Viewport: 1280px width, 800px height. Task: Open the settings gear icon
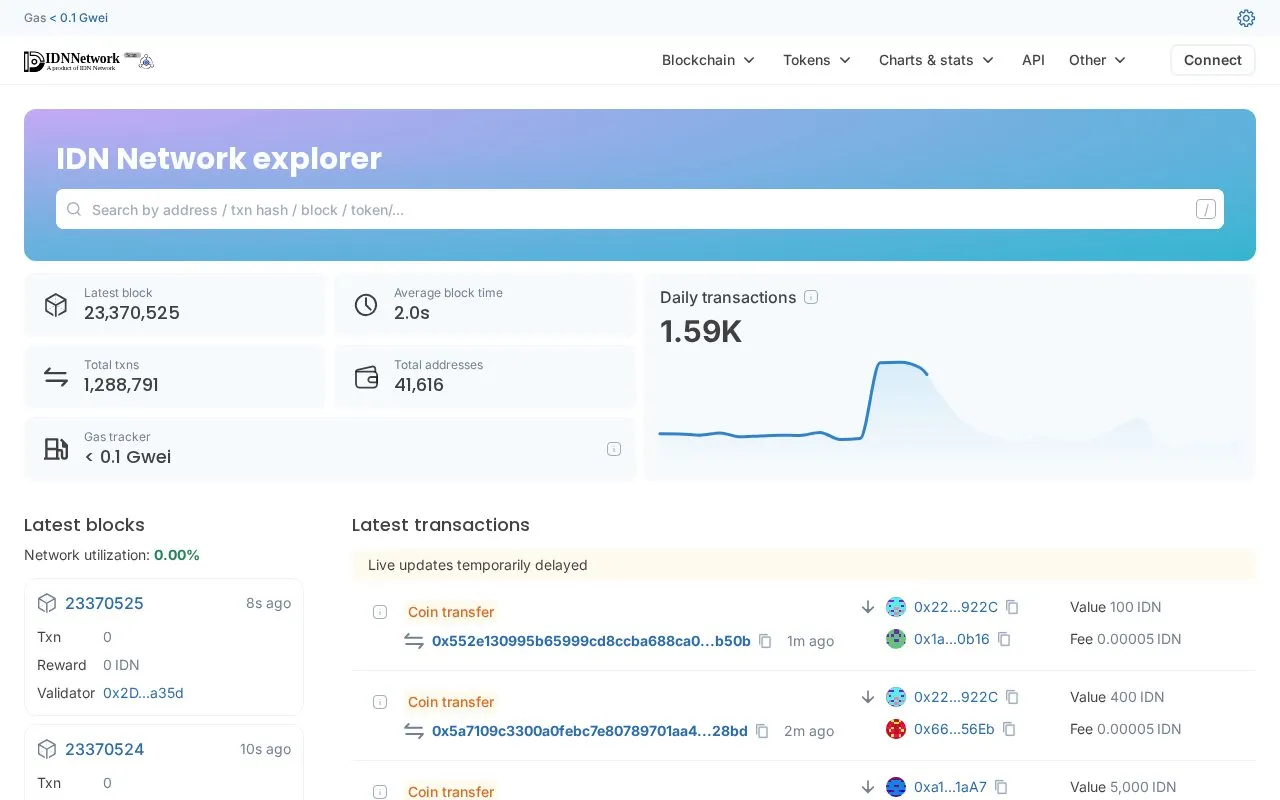pyautogui.click(x=1246, y=18)
